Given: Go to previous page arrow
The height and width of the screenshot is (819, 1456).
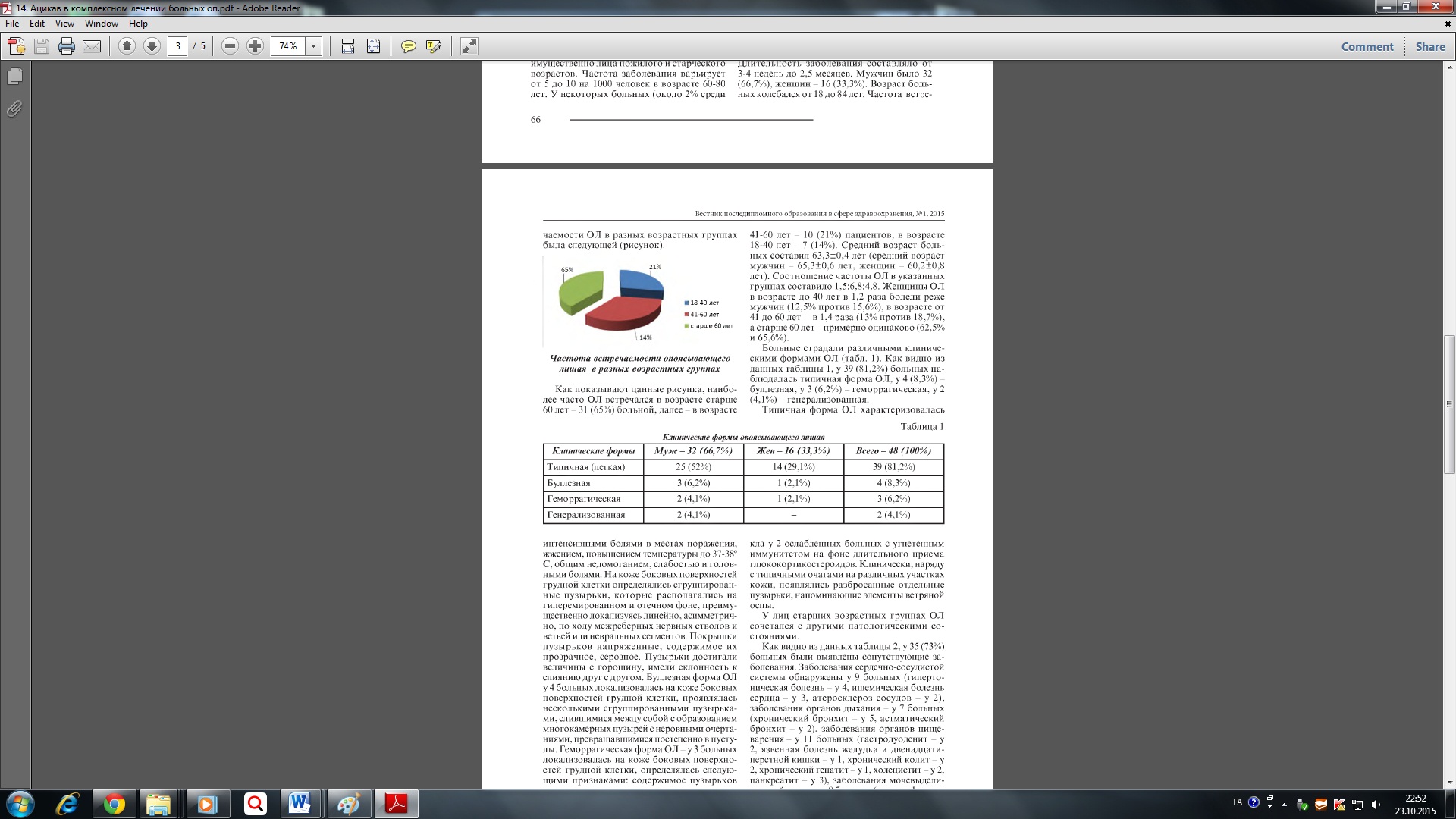Looking at the screenshot, I should pos(127,46).
